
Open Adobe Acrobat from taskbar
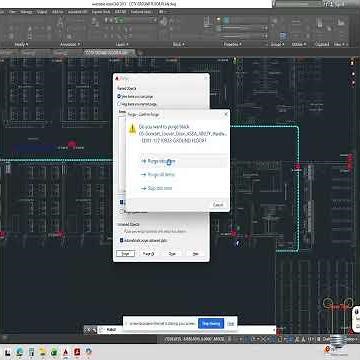coord(77,352)
